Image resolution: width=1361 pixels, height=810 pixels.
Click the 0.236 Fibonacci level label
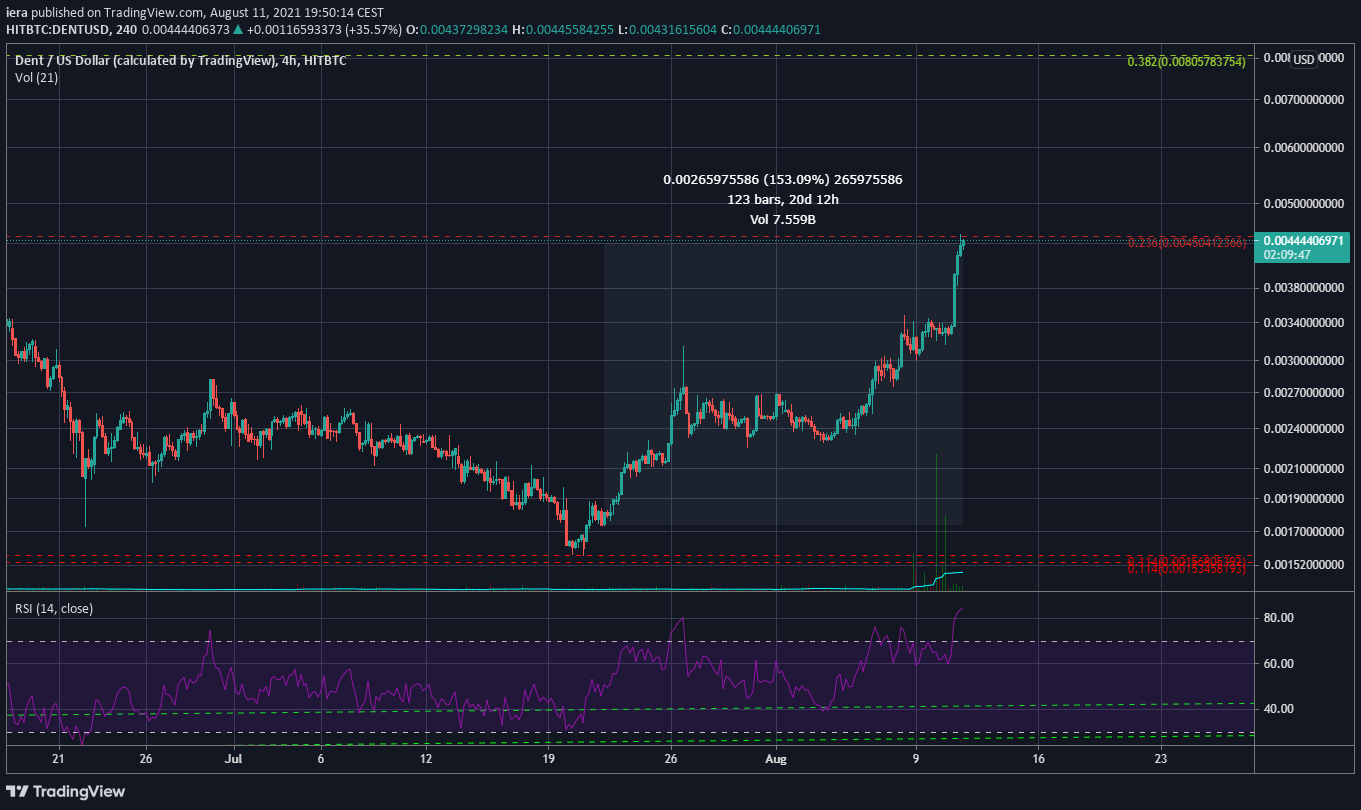coord(1186,243)
